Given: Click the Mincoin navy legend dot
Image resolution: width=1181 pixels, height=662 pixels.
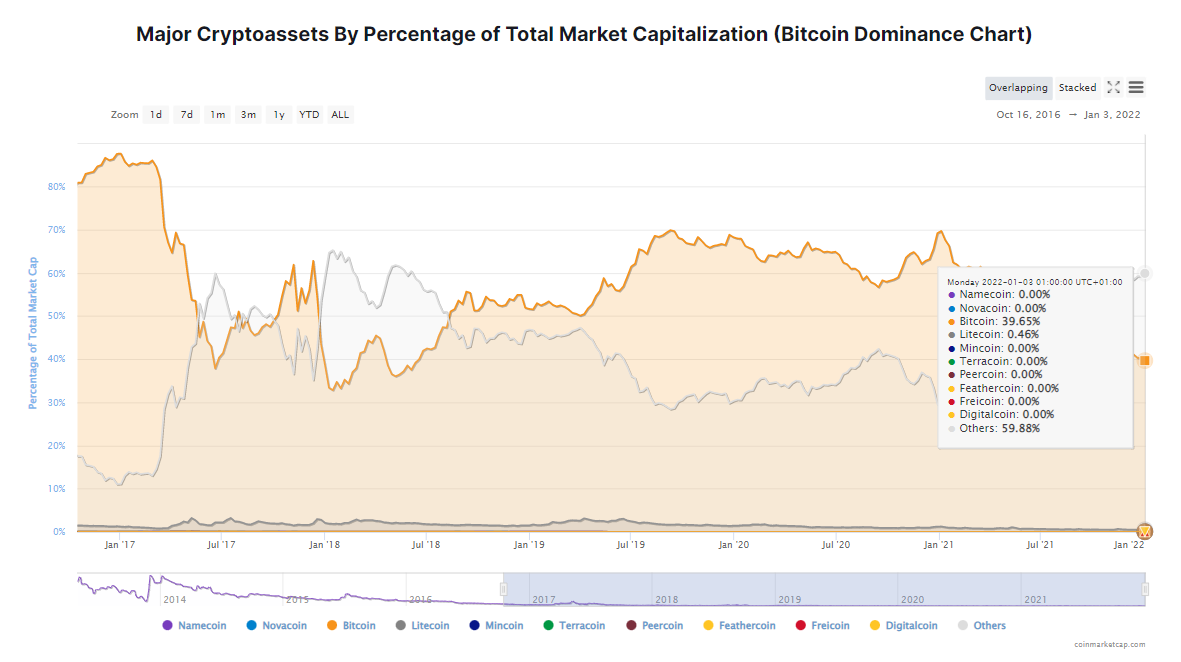Looking at the screenshot, I should point(474,626).
